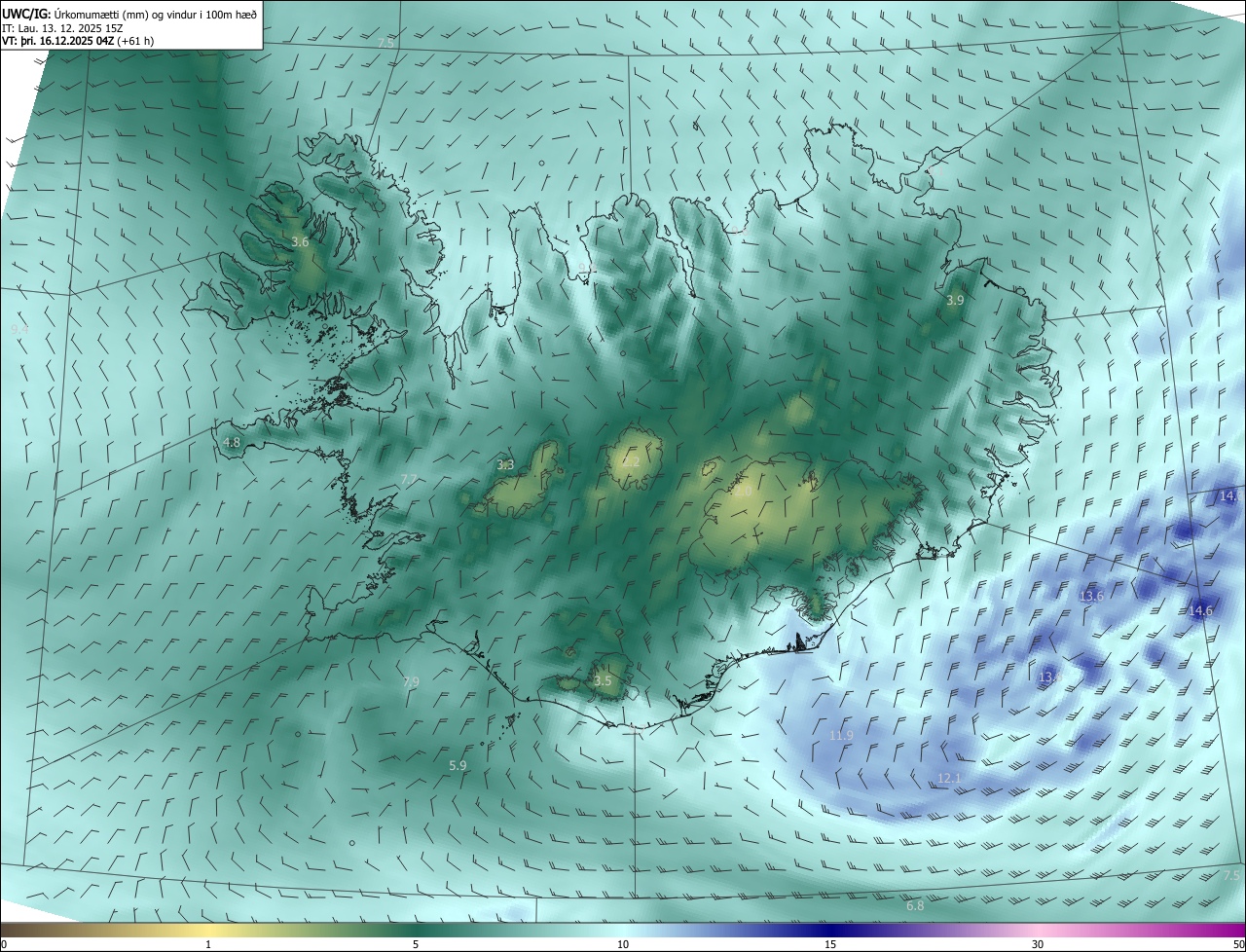Click the 6.8 value near the bottom

point(915,906)
